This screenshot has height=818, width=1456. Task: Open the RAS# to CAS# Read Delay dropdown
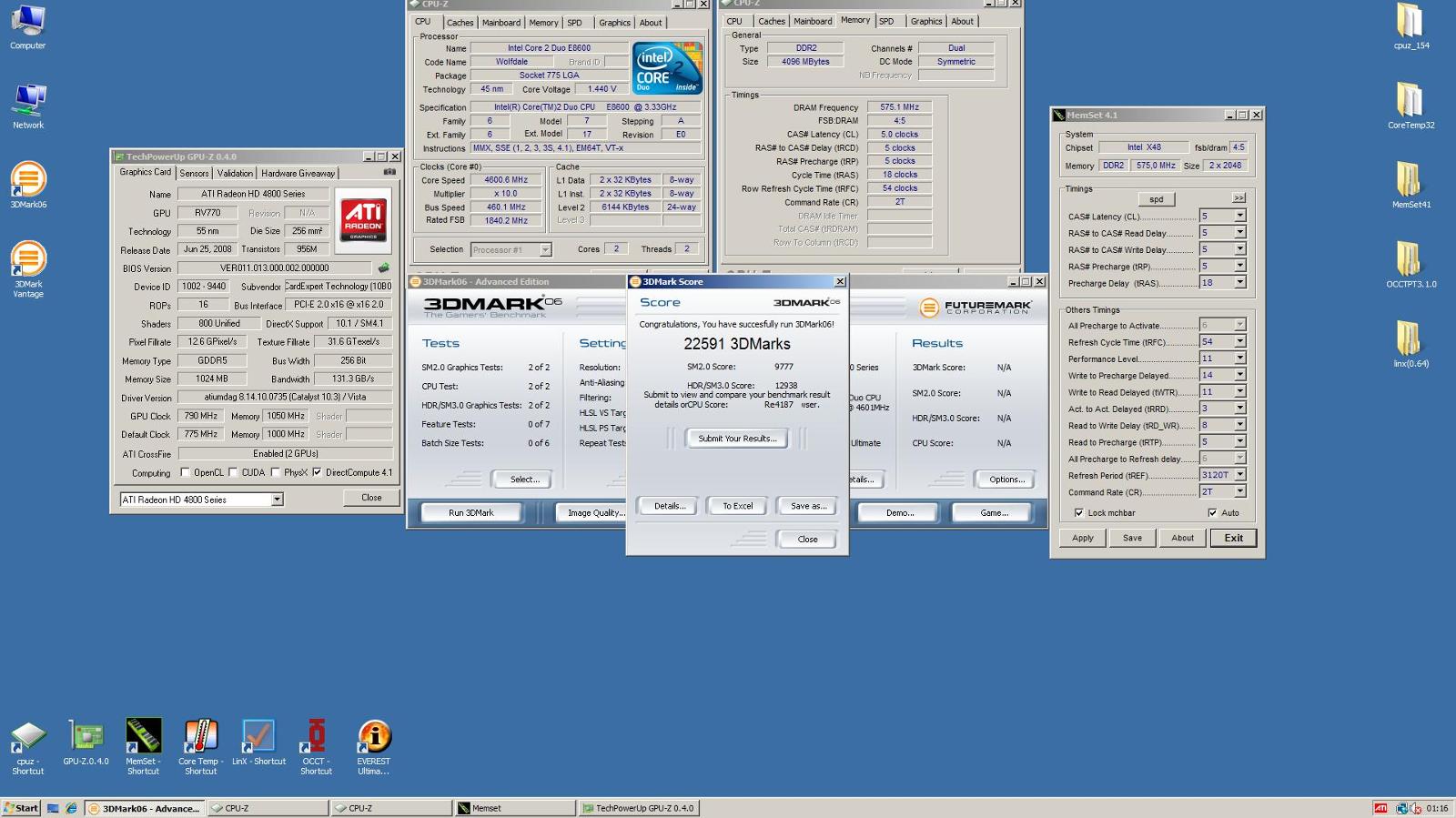[1239, 232]
